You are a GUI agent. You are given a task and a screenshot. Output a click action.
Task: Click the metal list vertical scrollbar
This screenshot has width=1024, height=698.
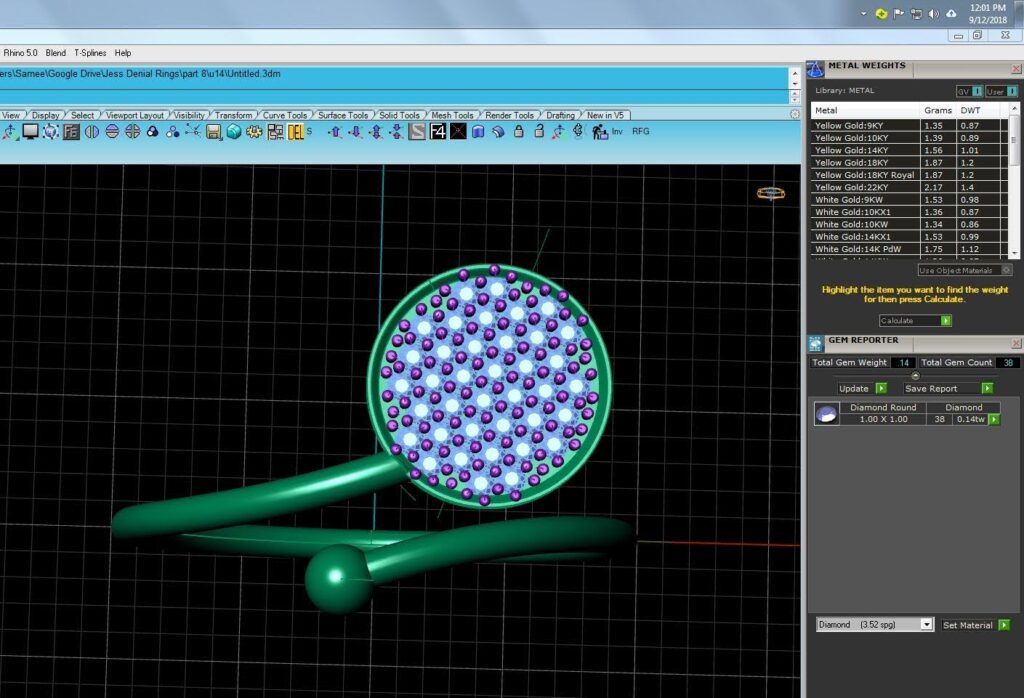pos(1014,180)
